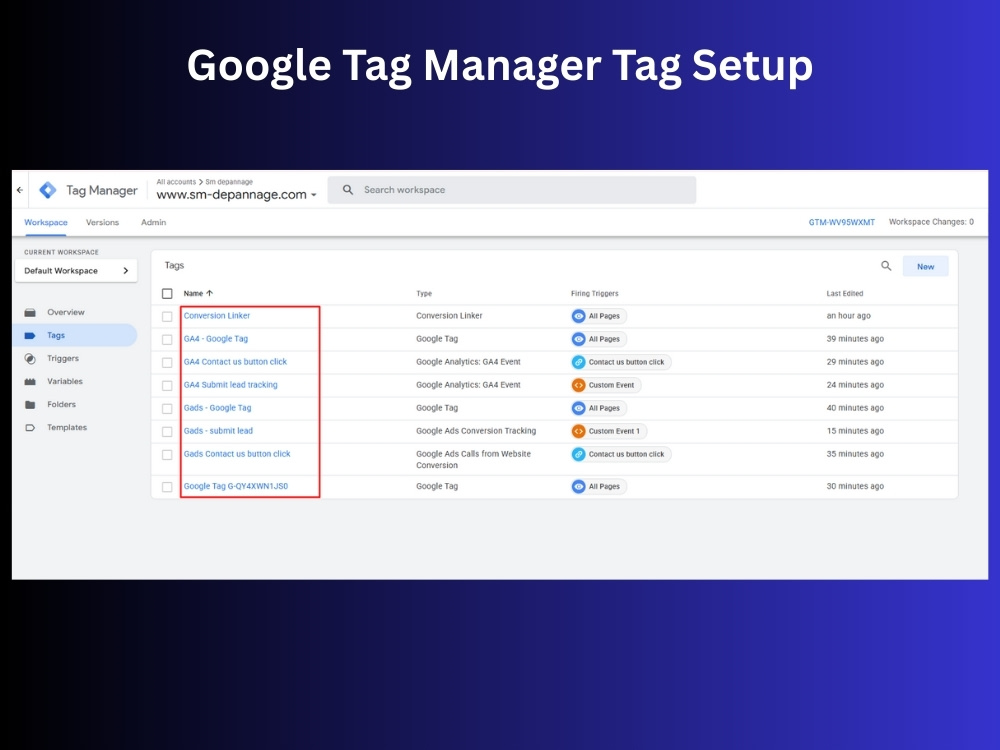The height and width of the screenshot is (750, 1000).
Task: Click the Tag Manager diamond logo
Action: 48,190
